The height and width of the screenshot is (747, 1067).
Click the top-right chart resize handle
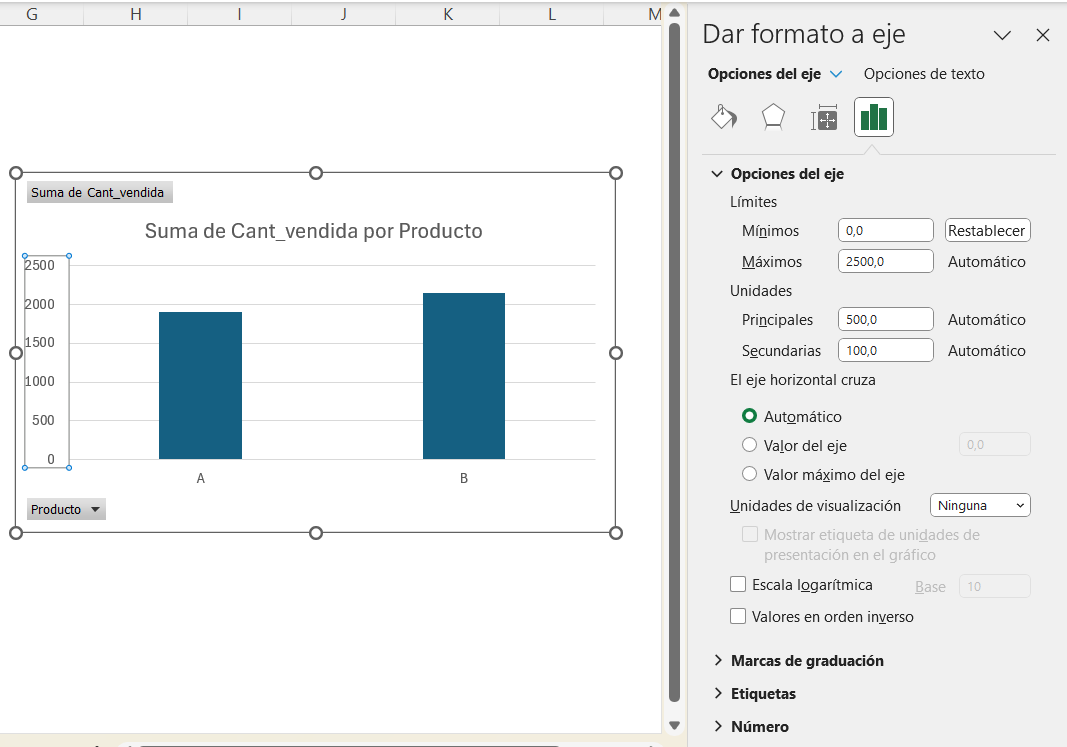click(616, 173)
